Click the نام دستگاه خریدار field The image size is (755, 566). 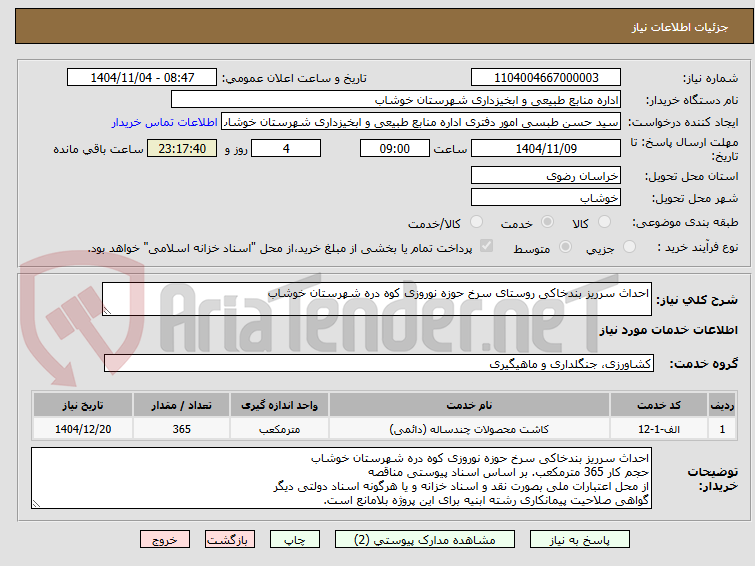pos(396,100)
